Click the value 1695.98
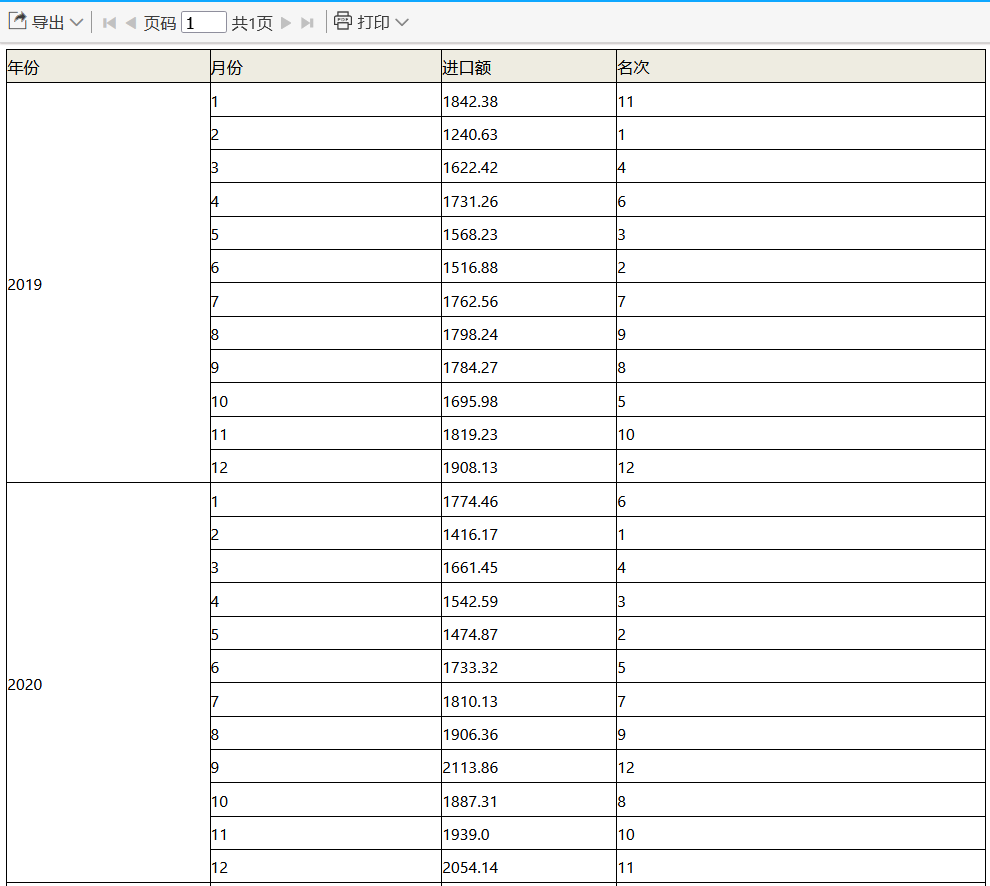990x886 pixels. [x=470, y=401]
